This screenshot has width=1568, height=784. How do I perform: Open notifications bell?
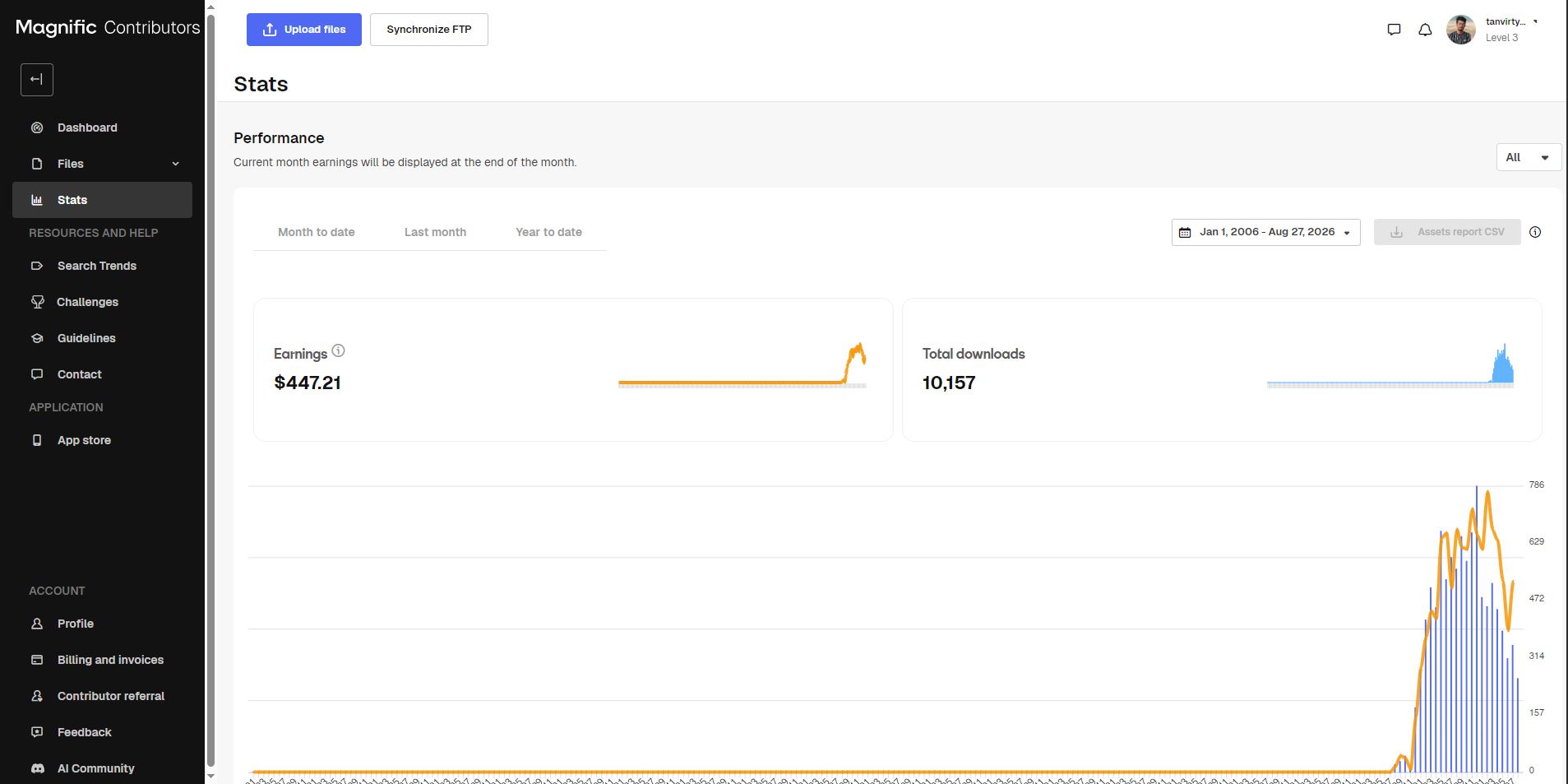click(1425, 30)
